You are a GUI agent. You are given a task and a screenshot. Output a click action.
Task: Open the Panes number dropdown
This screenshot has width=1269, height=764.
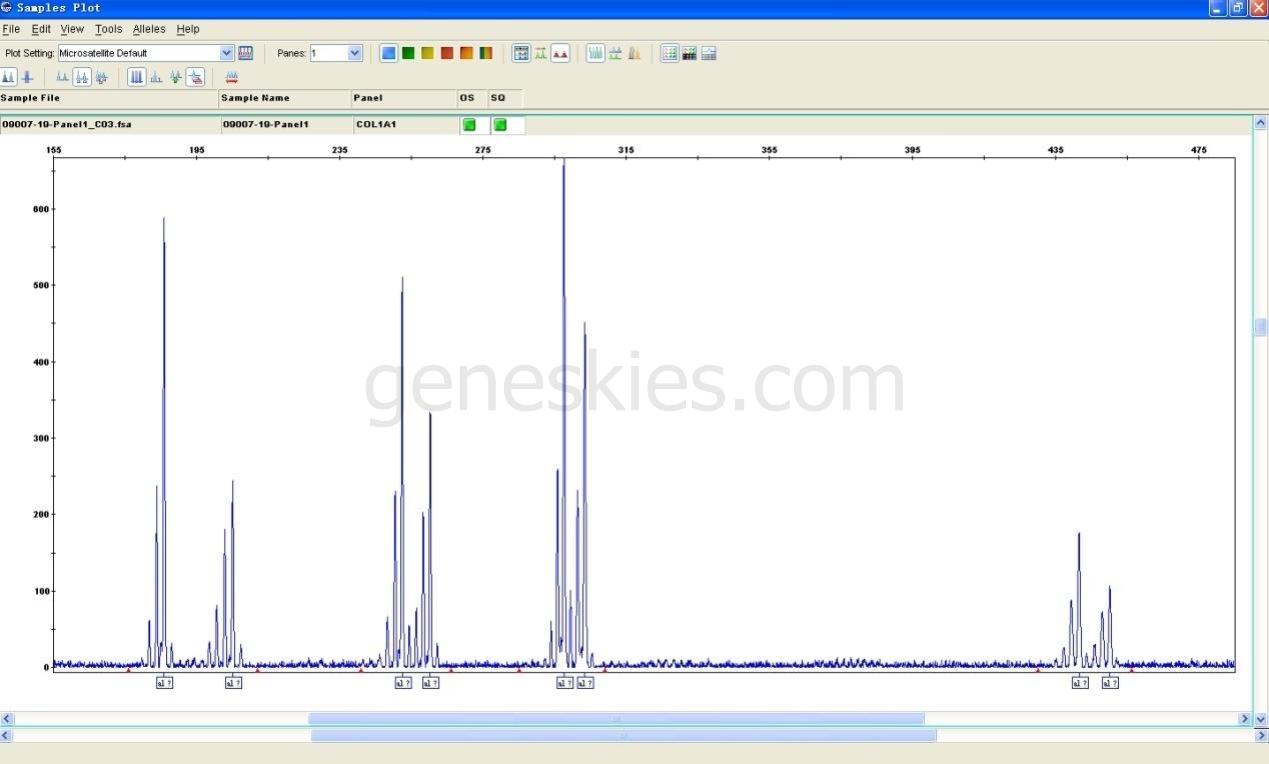[354, 53]
